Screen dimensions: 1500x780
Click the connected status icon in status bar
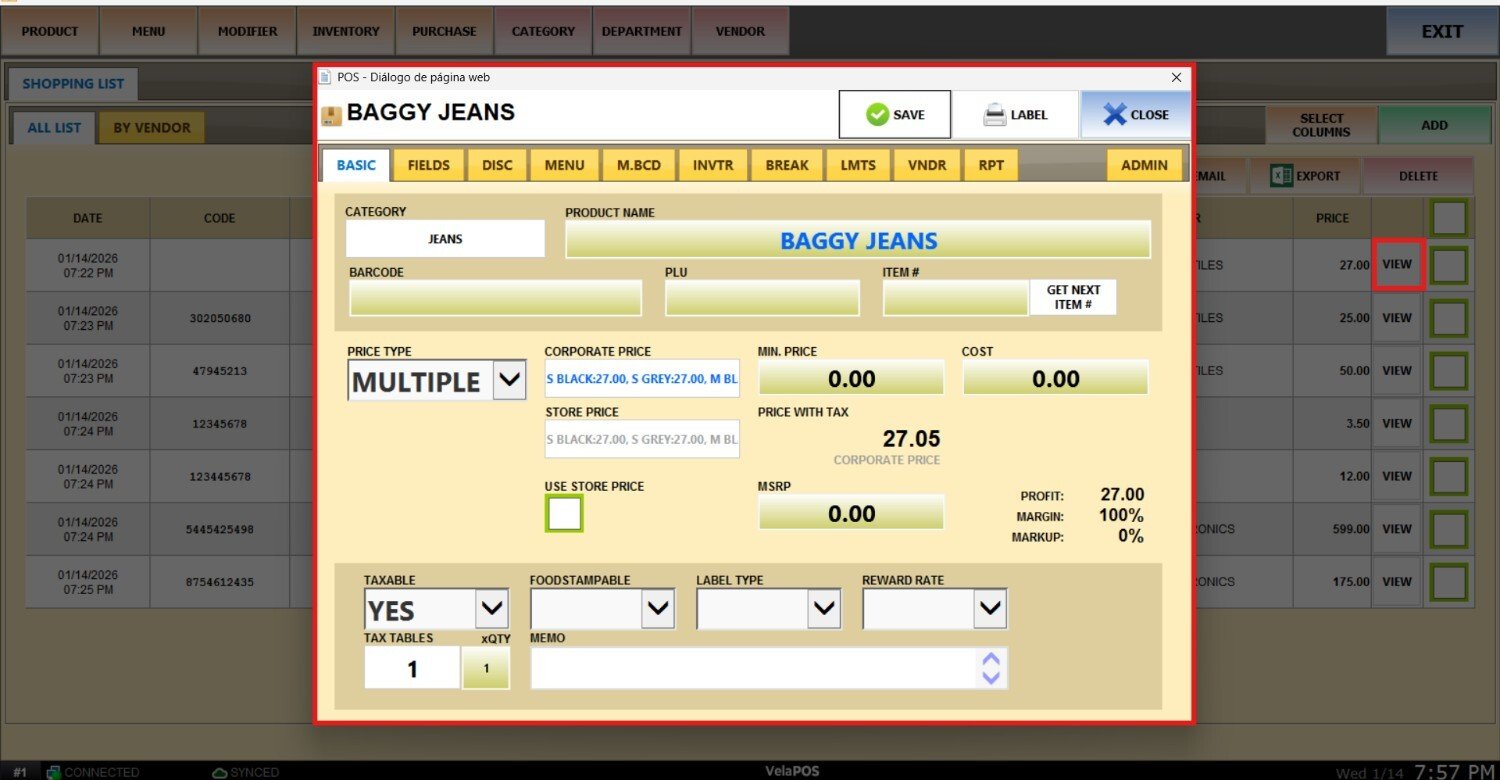pos(54,772)
